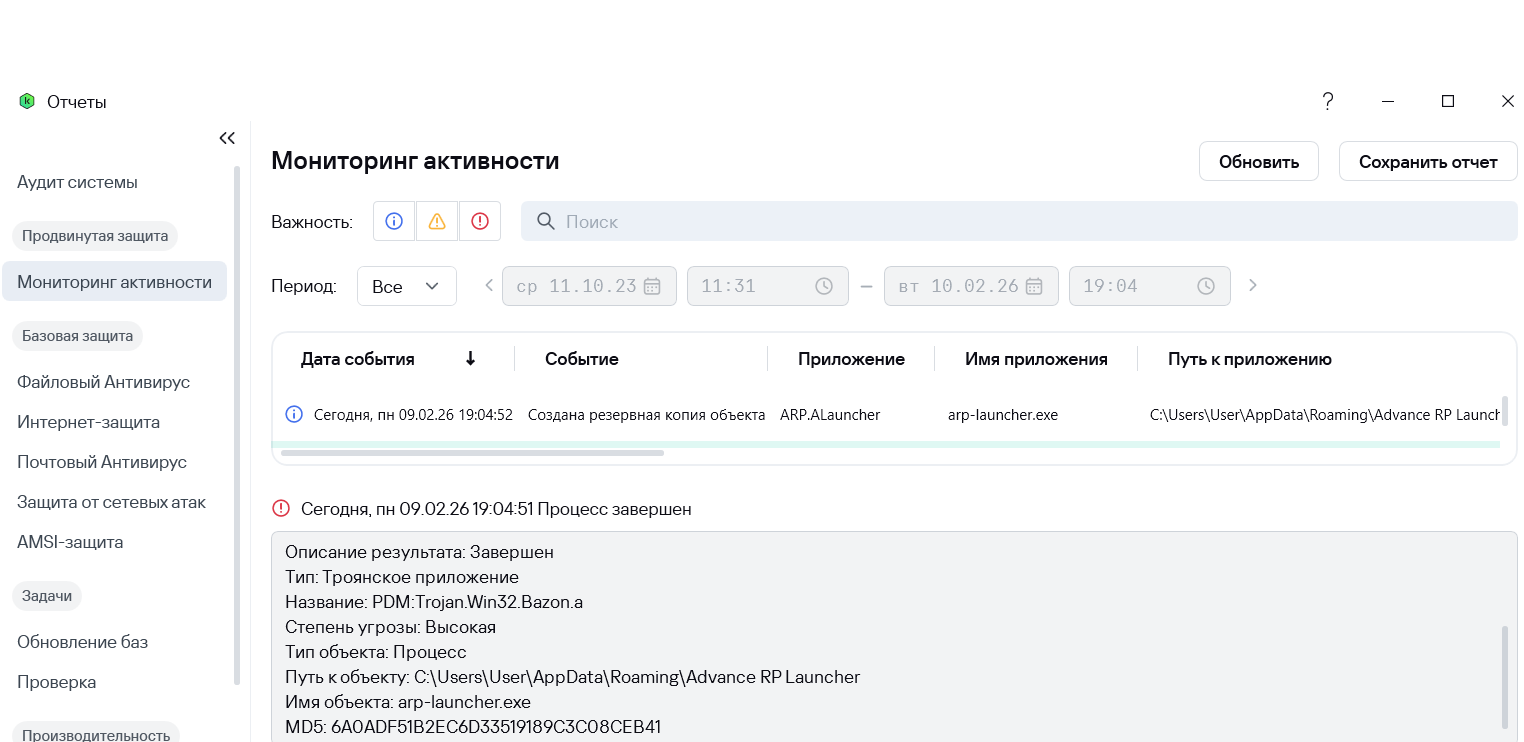Screen dimensions: 1524x742
Task: Go to previous period with left arrow
Action: click(x=489, y=286)
